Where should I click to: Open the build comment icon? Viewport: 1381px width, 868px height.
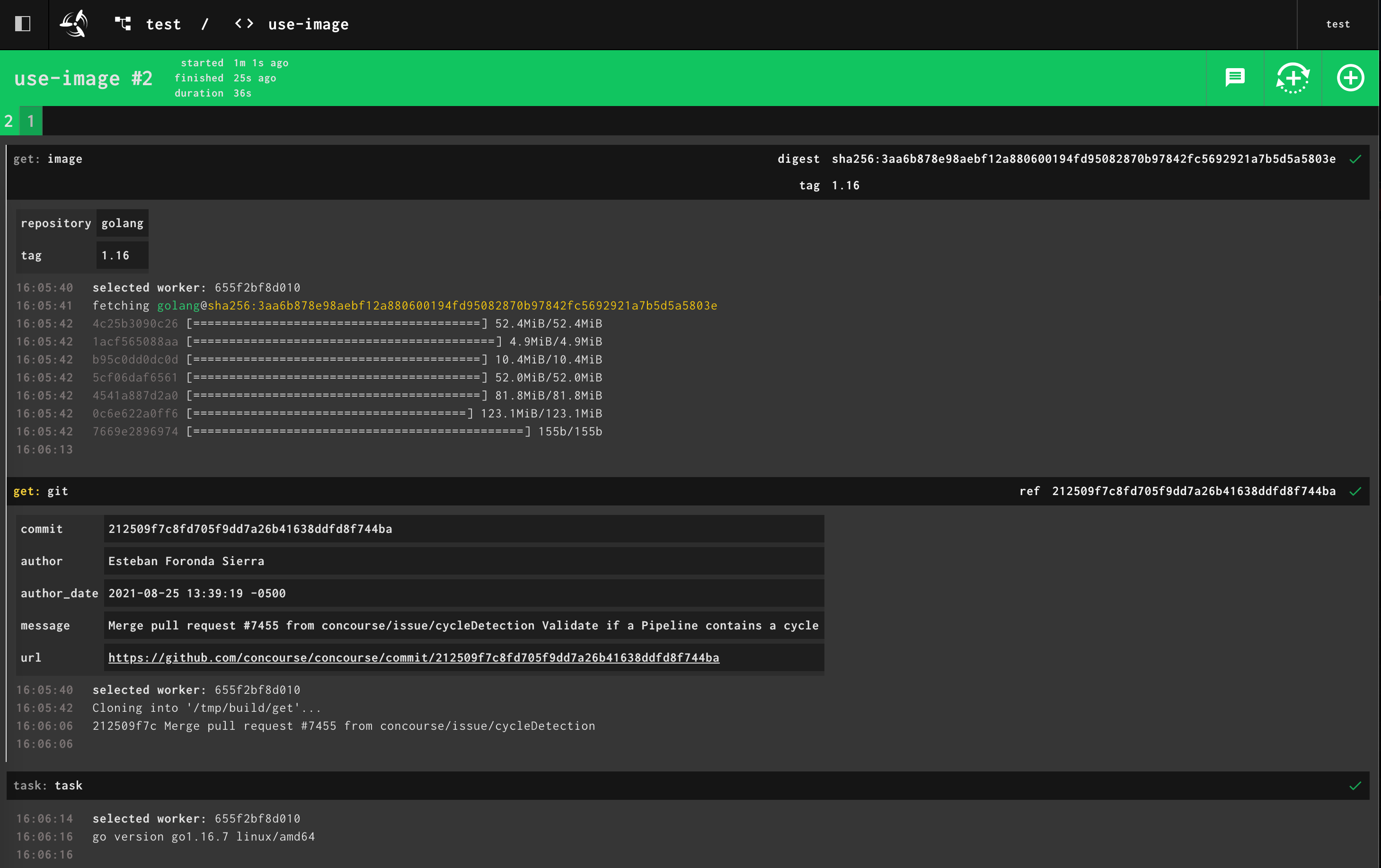[x=1235, y=78]
